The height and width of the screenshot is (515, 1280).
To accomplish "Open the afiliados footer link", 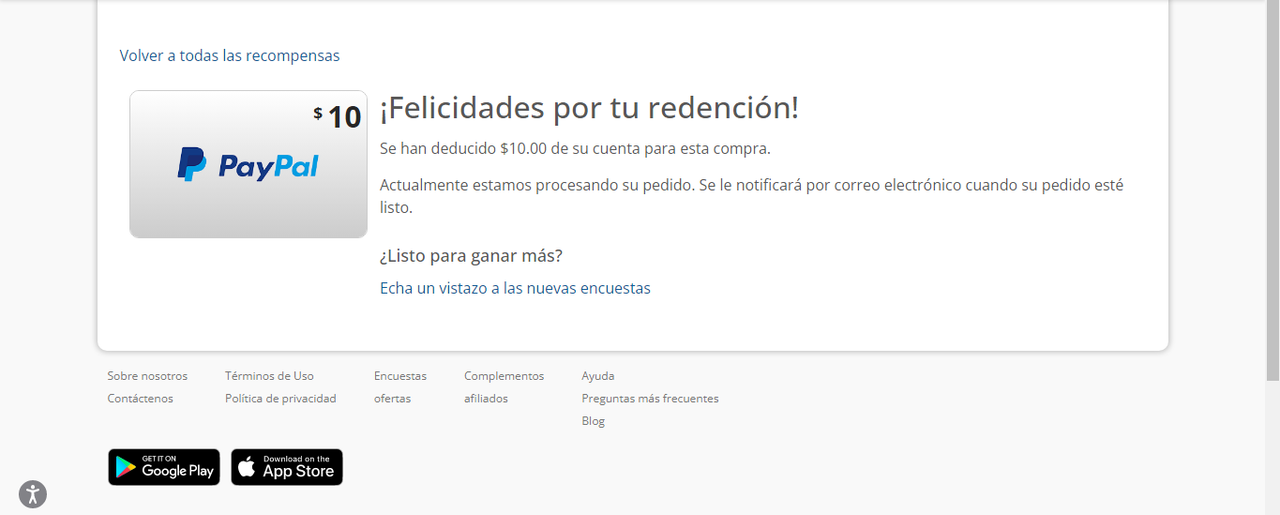I will [x=486, y=398].
